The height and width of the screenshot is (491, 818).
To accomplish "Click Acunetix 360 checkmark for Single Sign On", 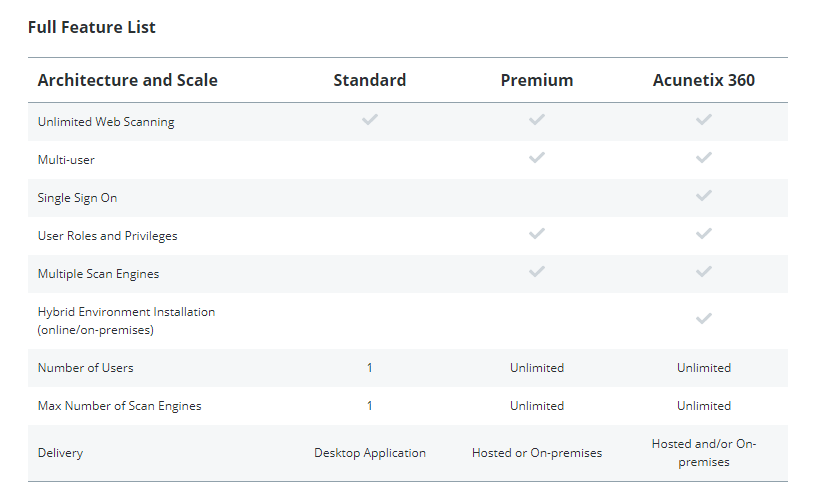I will pyautogui.click(x=703, y=195).
